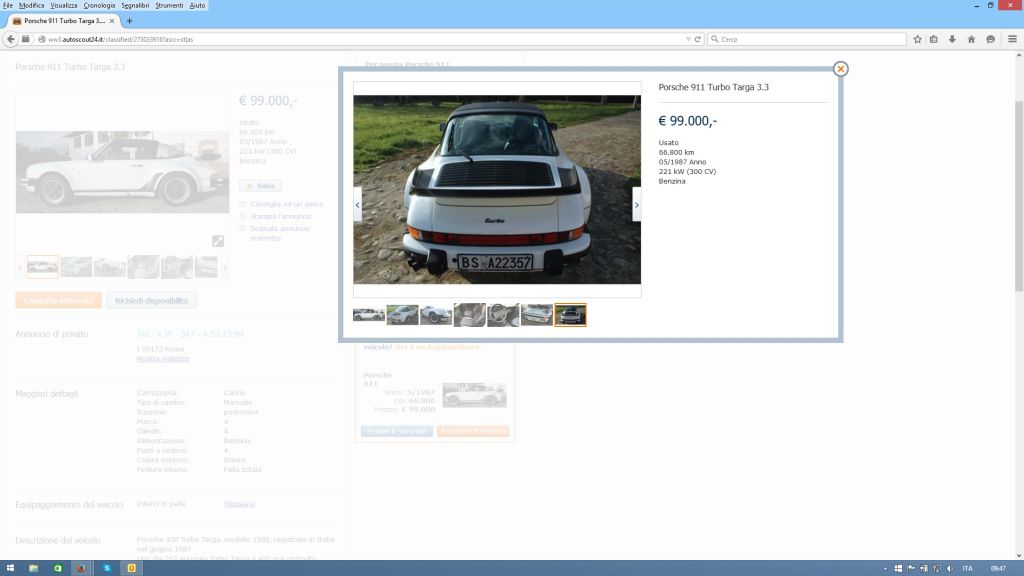Select the fifth gallery thumbnail, steering wheel
The width and height of the screenshot is (1024, 576).
click(504, 315)
